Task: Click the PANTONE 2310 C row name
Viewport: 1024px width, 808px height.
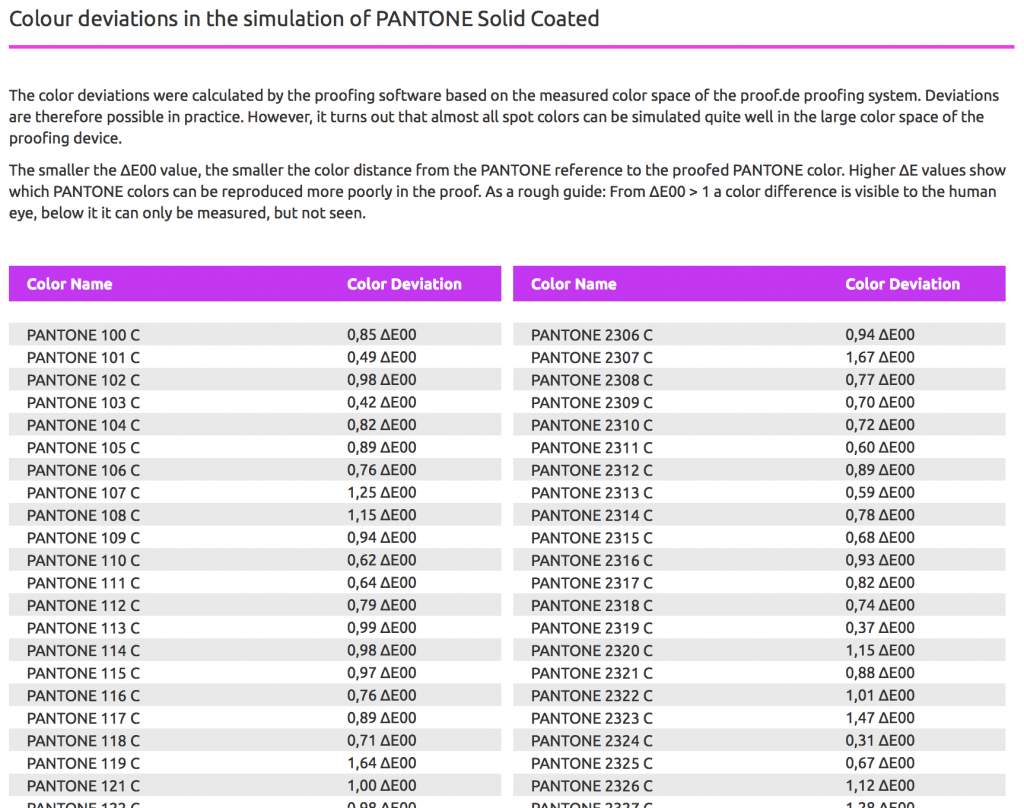Action: click(592, 425)
